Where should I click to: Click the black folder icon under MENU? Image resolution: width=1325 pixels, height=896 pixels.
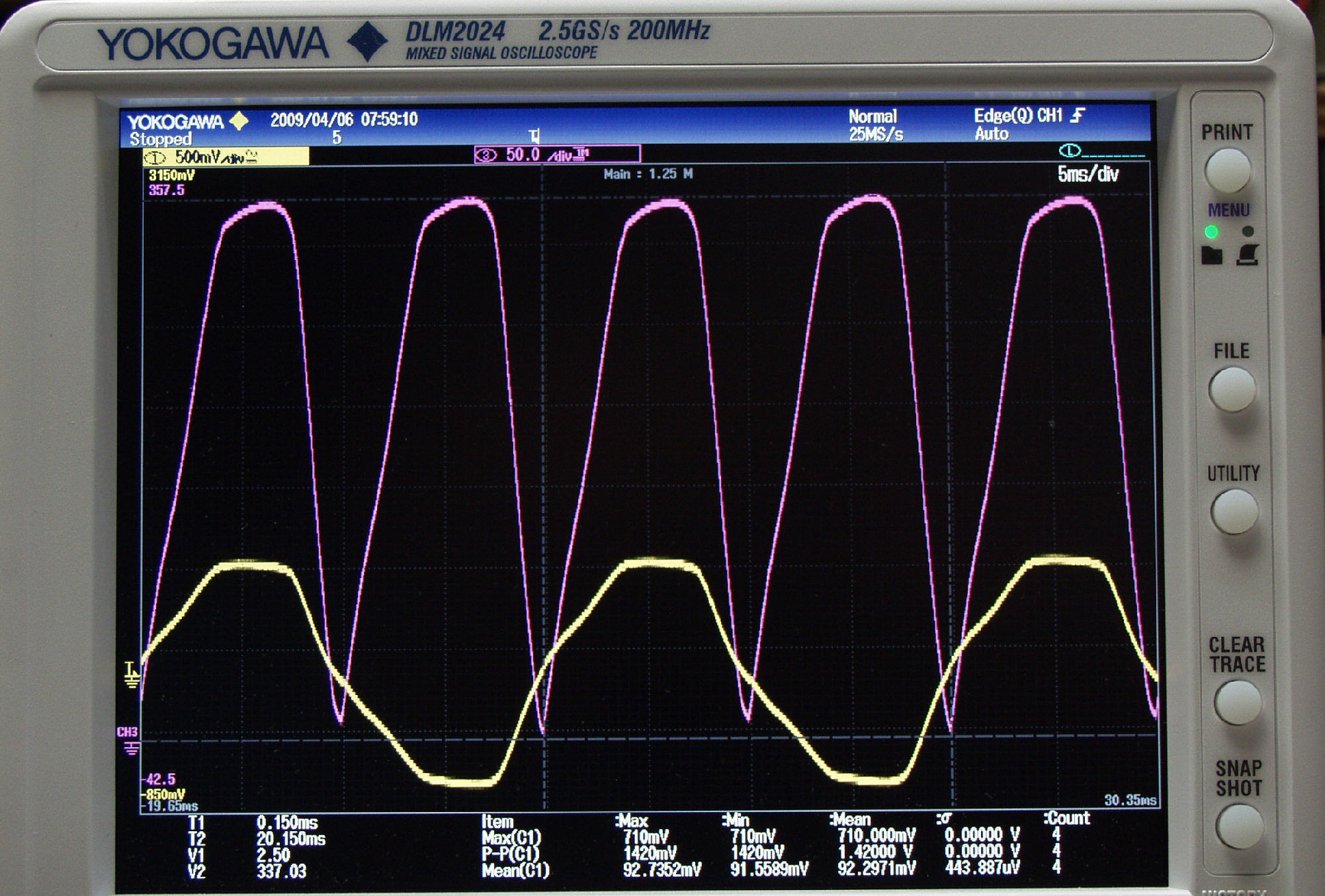click(x=1211, y=255)
